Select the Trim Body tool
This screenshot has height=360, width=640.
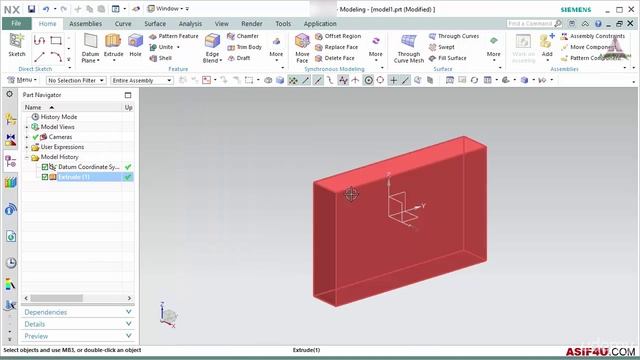point(244,47)
